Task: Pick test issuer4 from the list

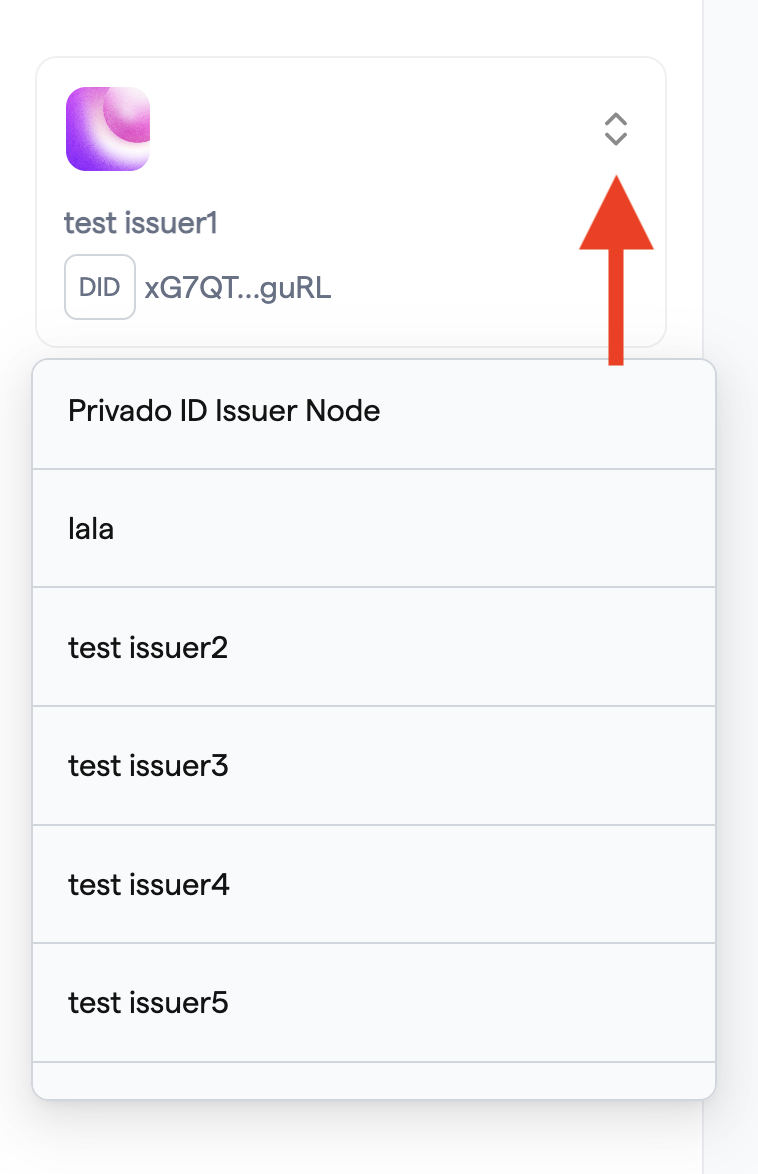Action: tap(374, 884)
